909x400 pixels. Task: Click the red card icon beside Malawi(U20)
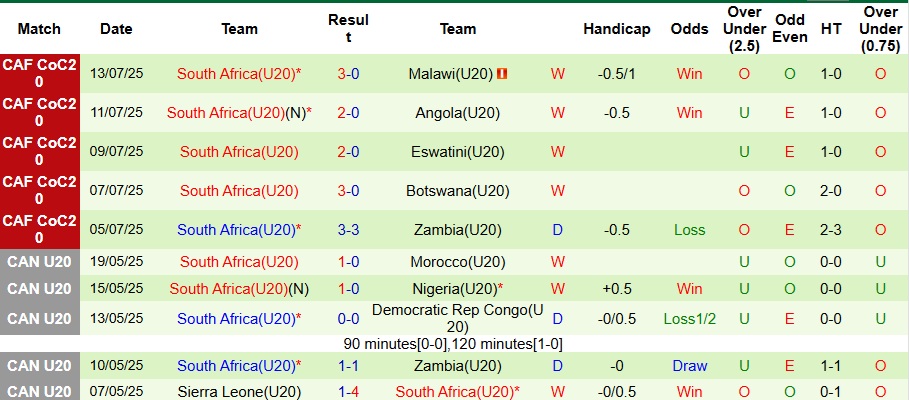pyautogui.click(x=503, y=74)
